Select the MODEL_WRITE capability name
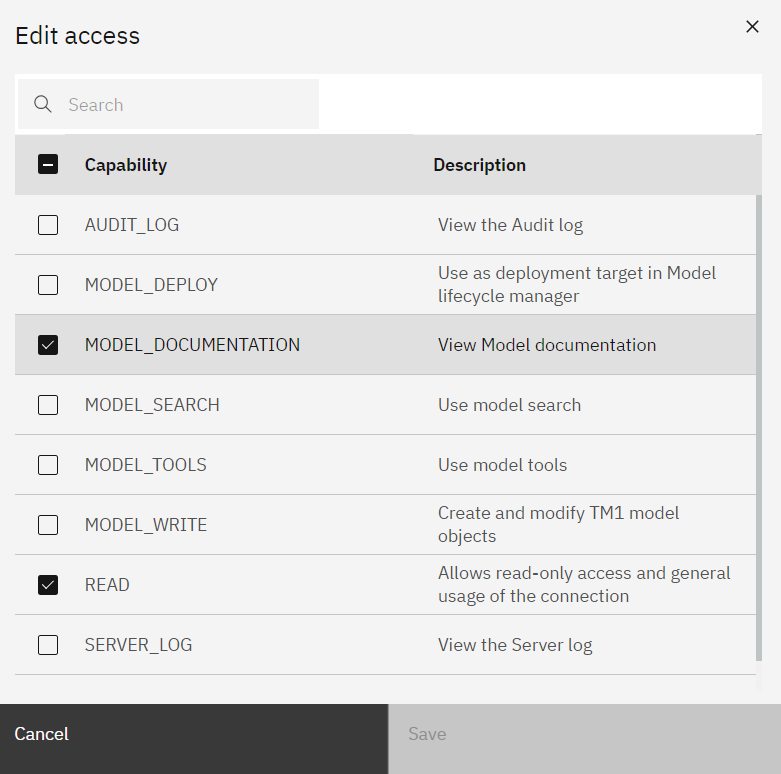The width and height of the screenshot is (781, 774). tap(145, 525)
